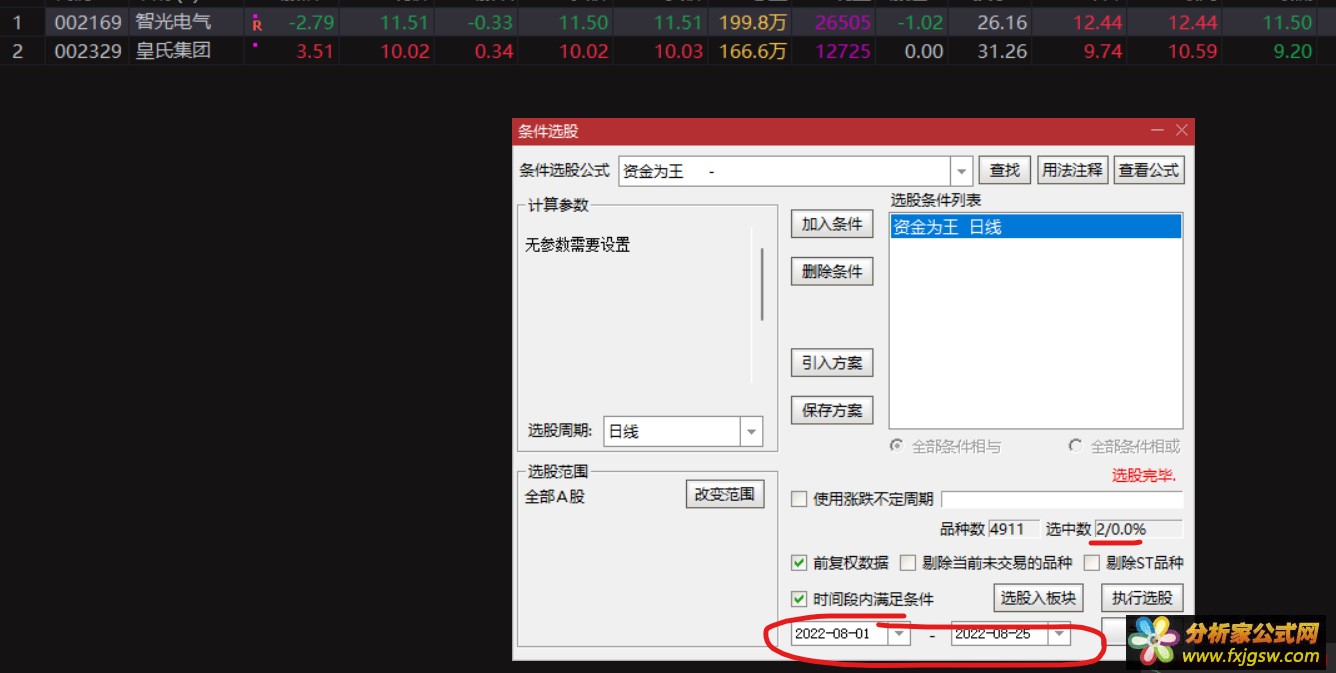
Task: Click the 选股完毕 status text
Action: pyautogui.click(x=1144, y=475)
